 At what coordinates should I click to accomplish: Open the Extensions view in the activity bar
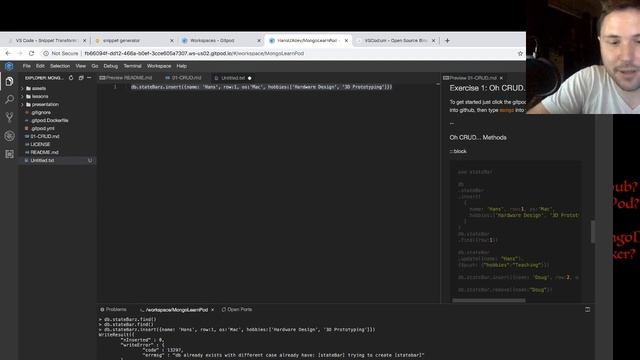(x=9, y=154)
